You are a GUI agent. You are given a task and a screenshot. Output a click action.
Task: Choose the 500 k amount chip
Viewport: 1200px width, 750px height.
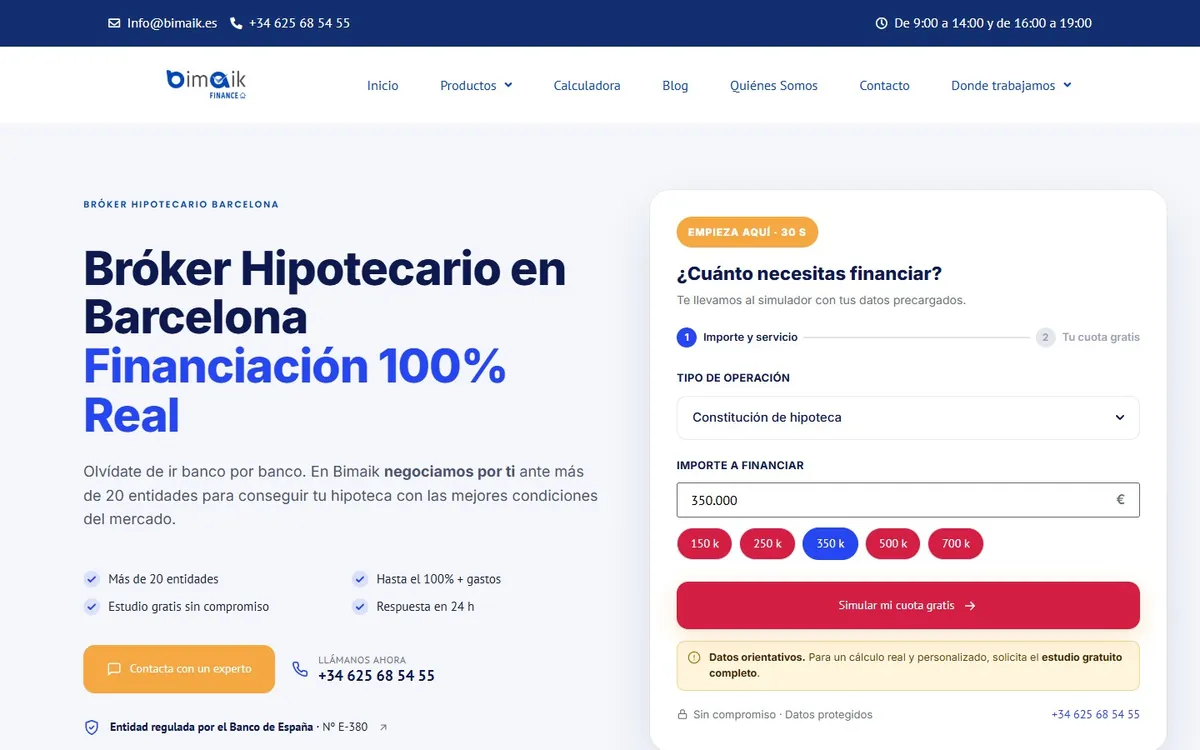click(x=893, y=544)
